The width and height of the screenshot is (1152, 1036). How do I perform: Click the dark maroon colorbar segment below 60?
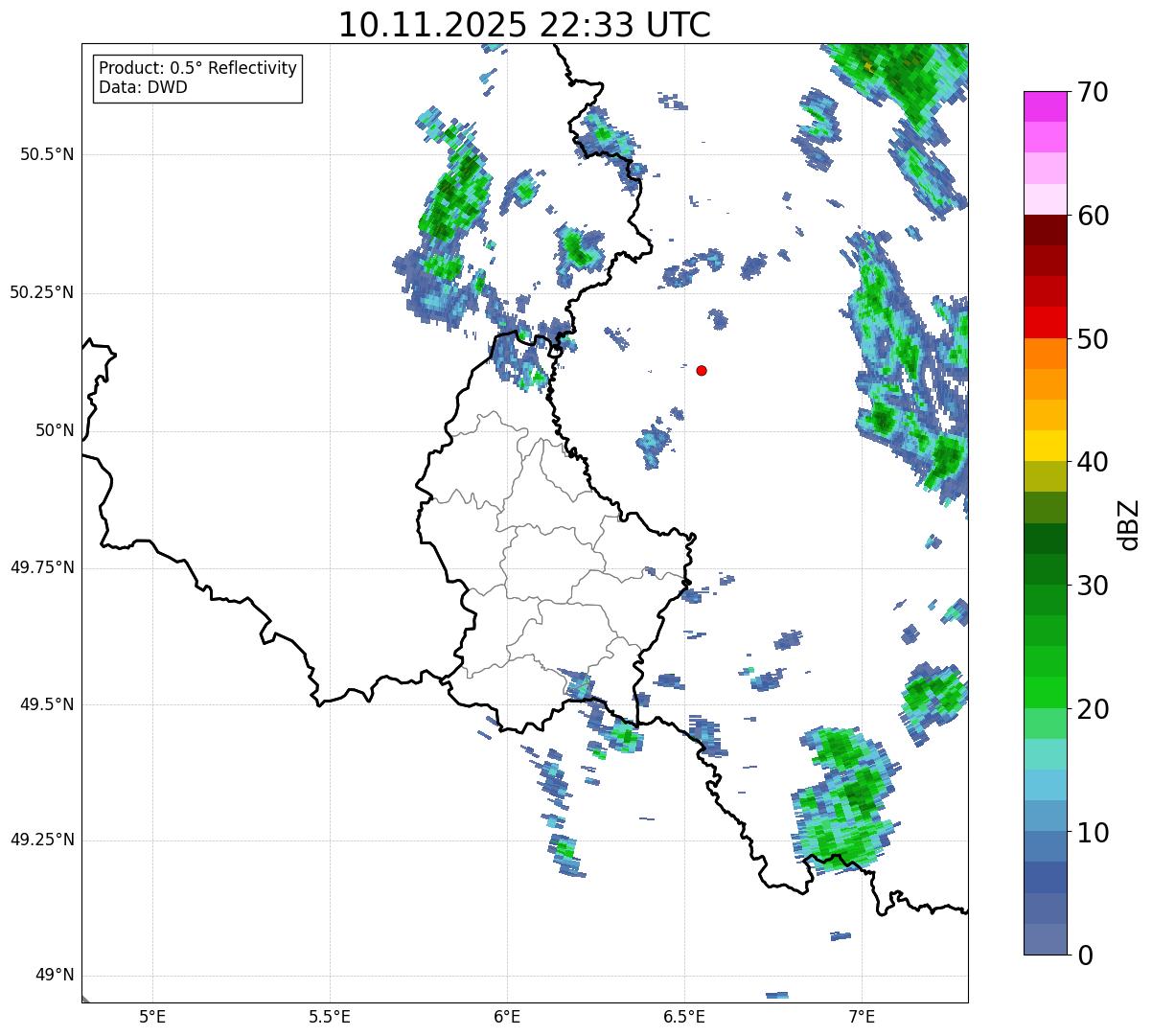coord(1046,230)
